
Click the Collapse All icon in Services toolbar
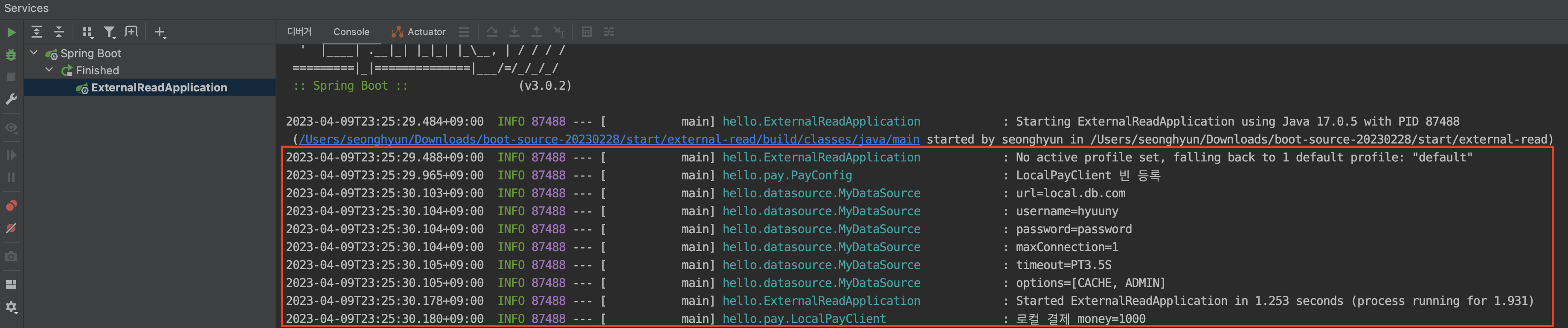coord(58,32)
